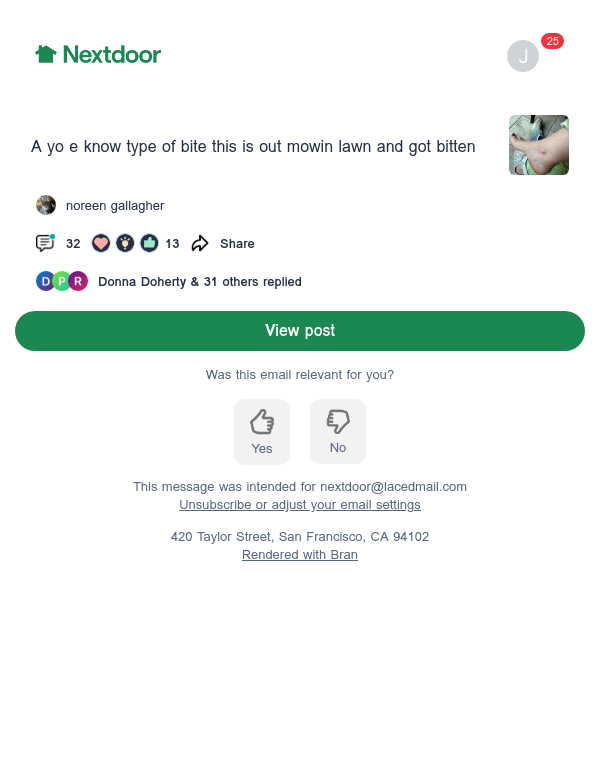The image size is (600, 768).
Task: Click the green thumbs-up reaction icon
Action: [149, 243]
